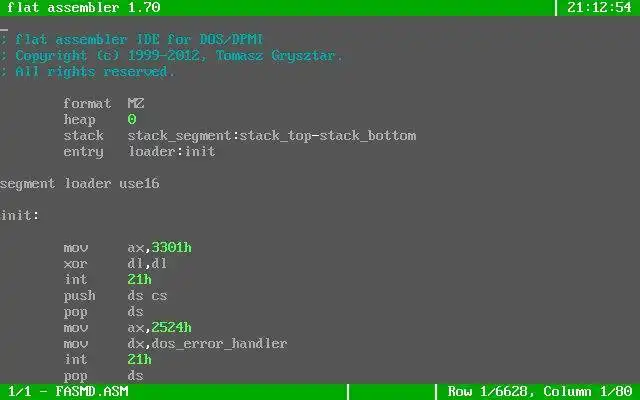Click the hex value 2524h

(171, 327)
